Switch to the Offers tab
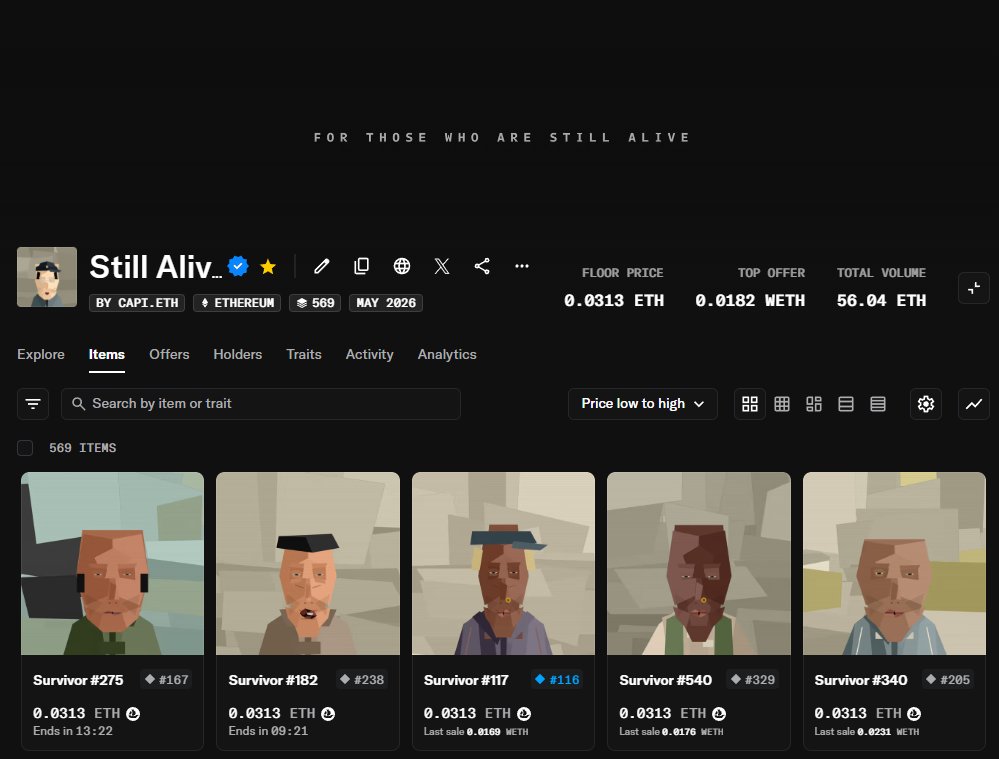 (x=169, y=354)
